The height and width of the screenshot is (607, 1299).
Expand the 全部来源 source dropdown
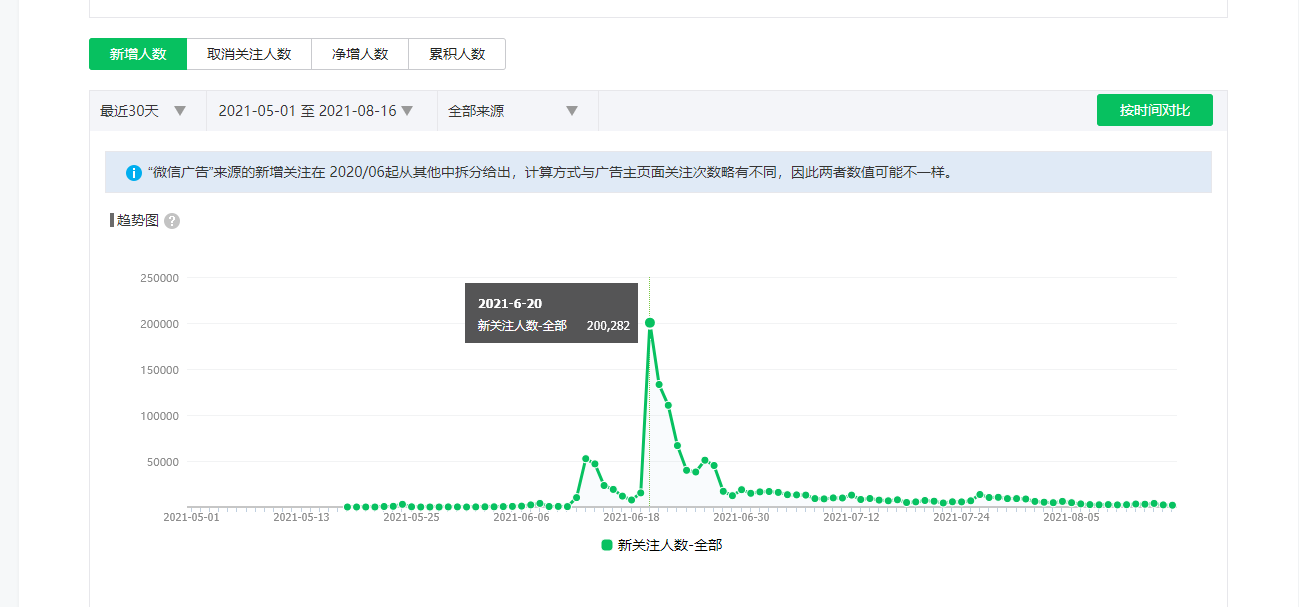[x=514, y=111]
